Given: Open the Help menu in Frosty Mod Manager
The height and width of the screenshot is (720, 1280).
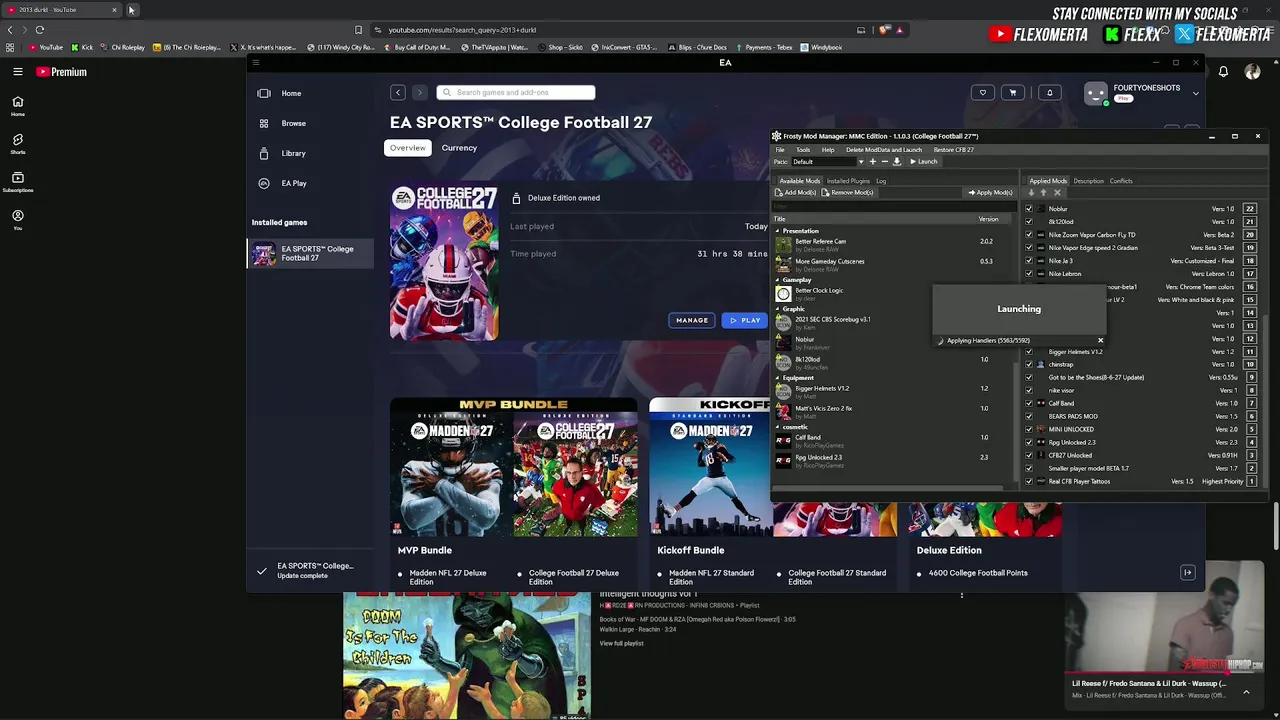Looking at the screenshot, I should click(x=828, y=150).
